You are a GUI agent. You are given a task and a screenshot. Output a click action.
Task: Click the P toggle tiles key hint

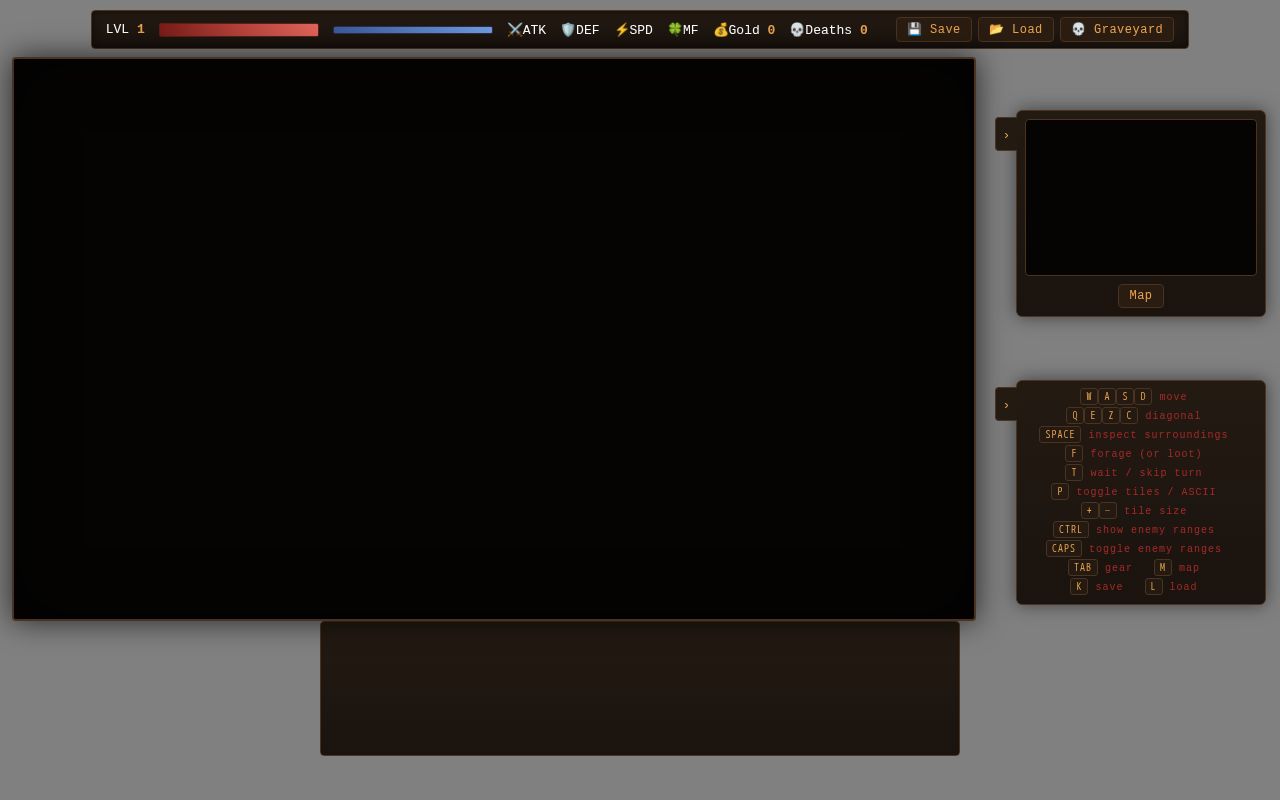pyautogui.click(x=1060, y=492)
